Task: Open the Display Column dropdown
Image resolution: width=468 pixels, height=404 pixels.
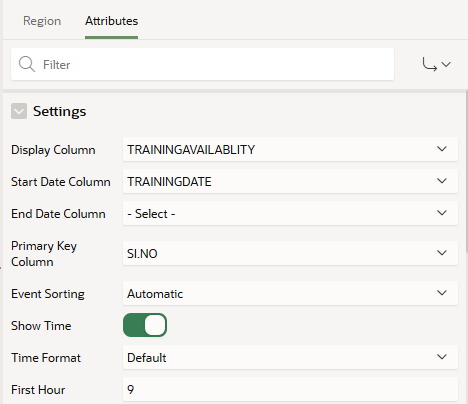Action: [290, 149]
